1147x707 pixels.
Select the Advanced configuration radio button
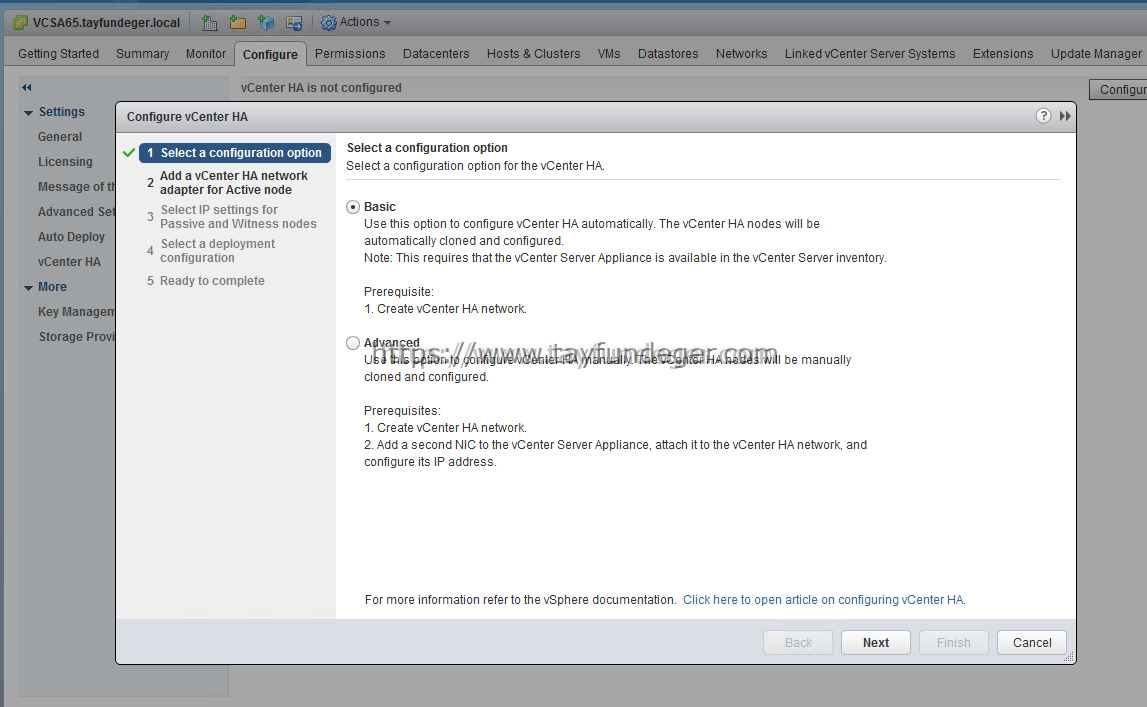tap(353, 343)
